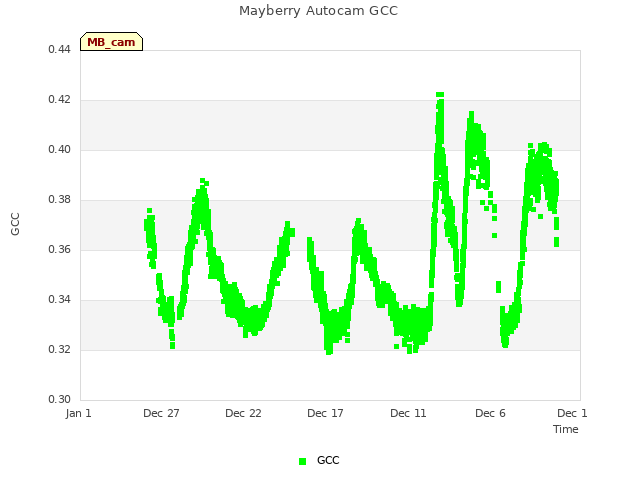640x480 pixels.
Task: Click the 0.36 y-axis label
Action: click(x=59, y=249)
